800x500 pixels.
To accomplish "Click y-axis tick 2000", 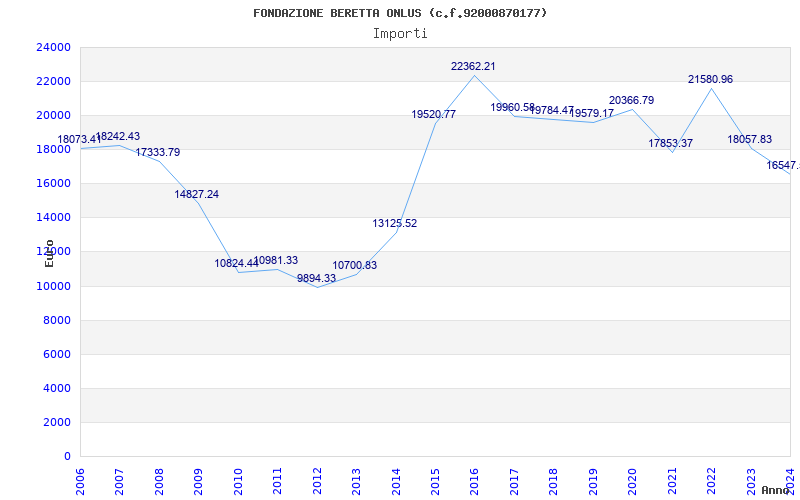I will pyautogui.click(x=57, y=422).
